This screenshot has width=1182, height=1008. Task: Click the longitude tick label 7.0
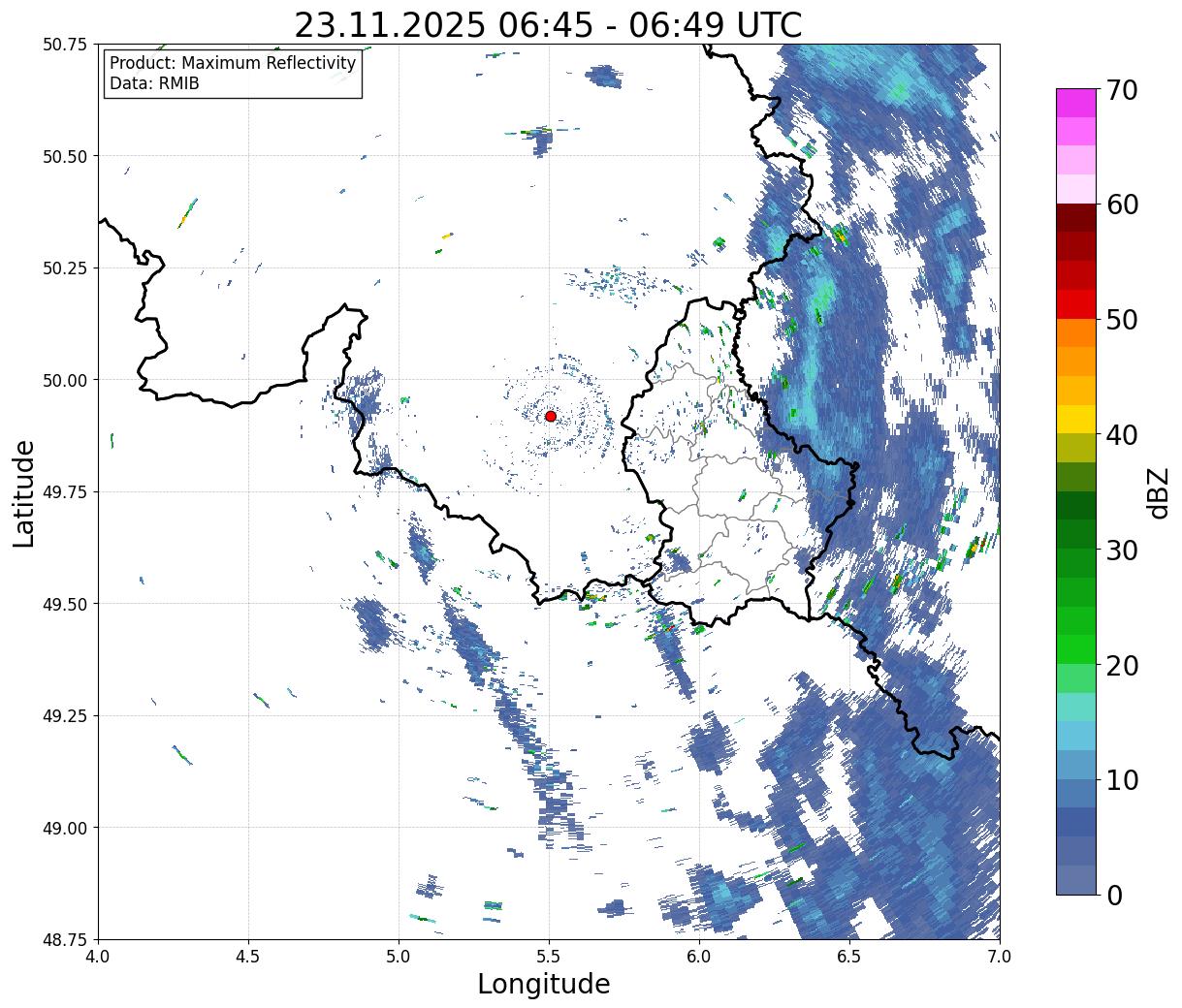coord(1000,956)
